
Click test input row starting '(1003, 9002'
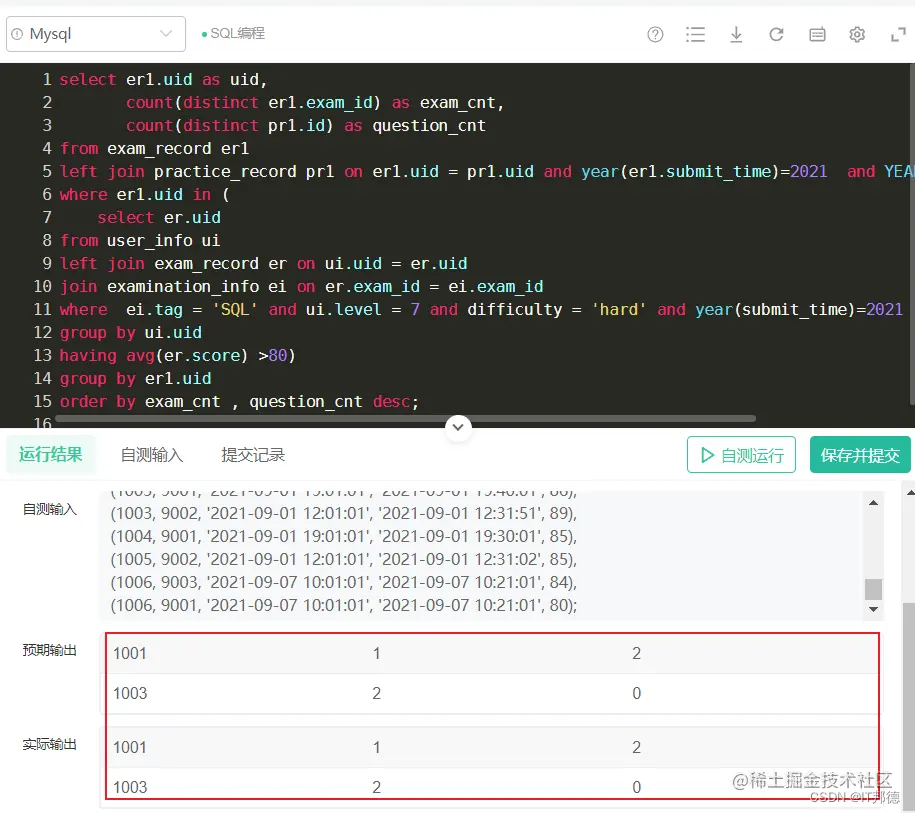coord(344,513)
